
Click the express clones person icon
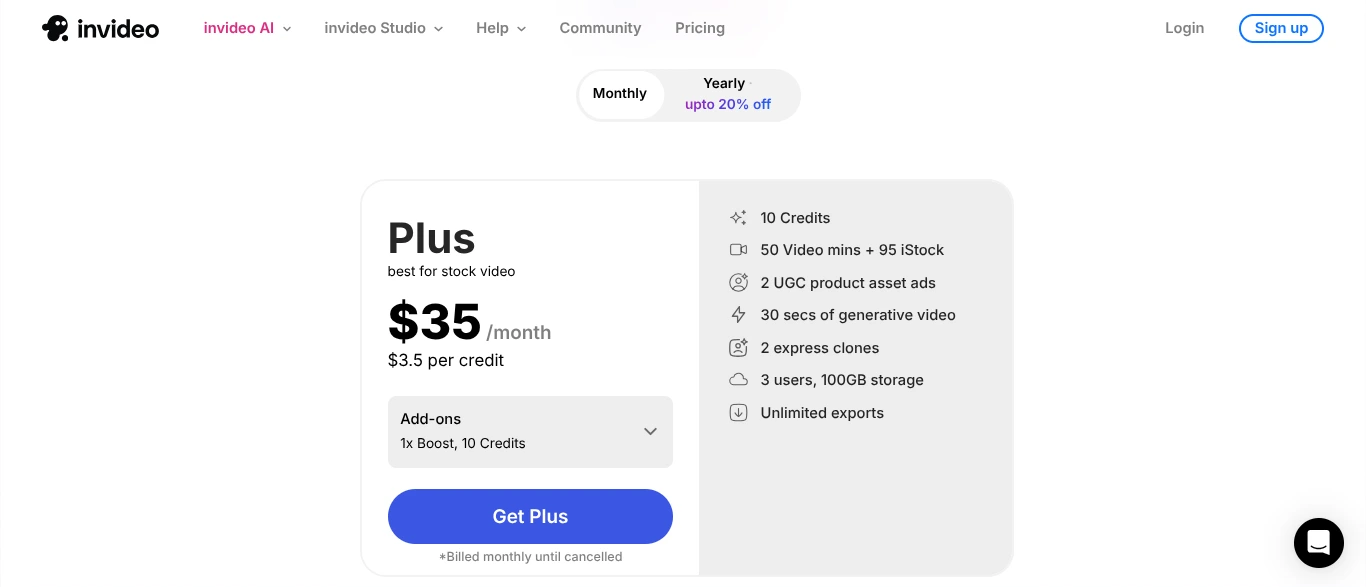click(738, 348)
